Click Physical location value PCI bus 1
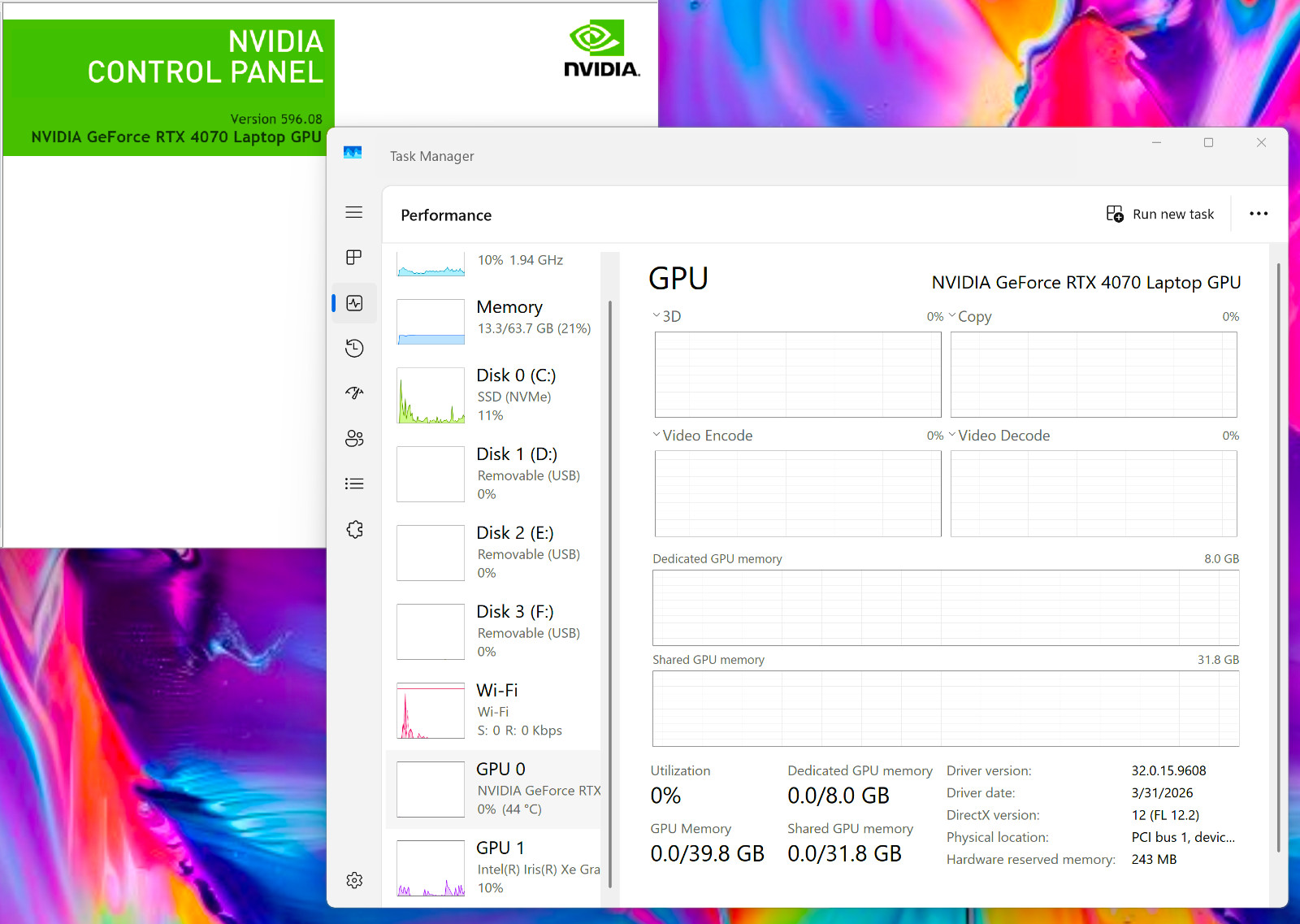The image size is (1300, 924). click(x=1183, y=837)
